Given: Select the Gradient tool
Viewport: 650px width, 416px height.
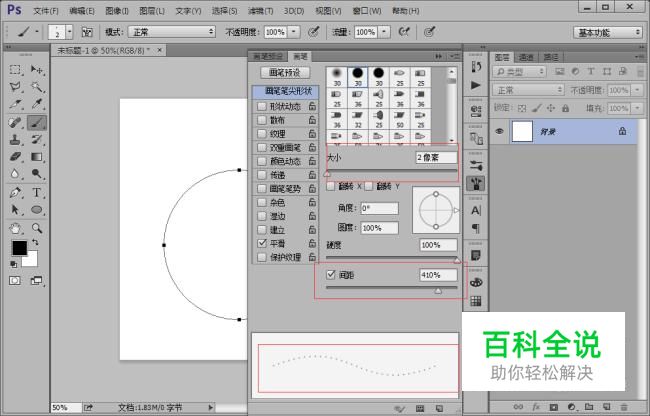Looking at the screenshot, I should coord(37,157).
